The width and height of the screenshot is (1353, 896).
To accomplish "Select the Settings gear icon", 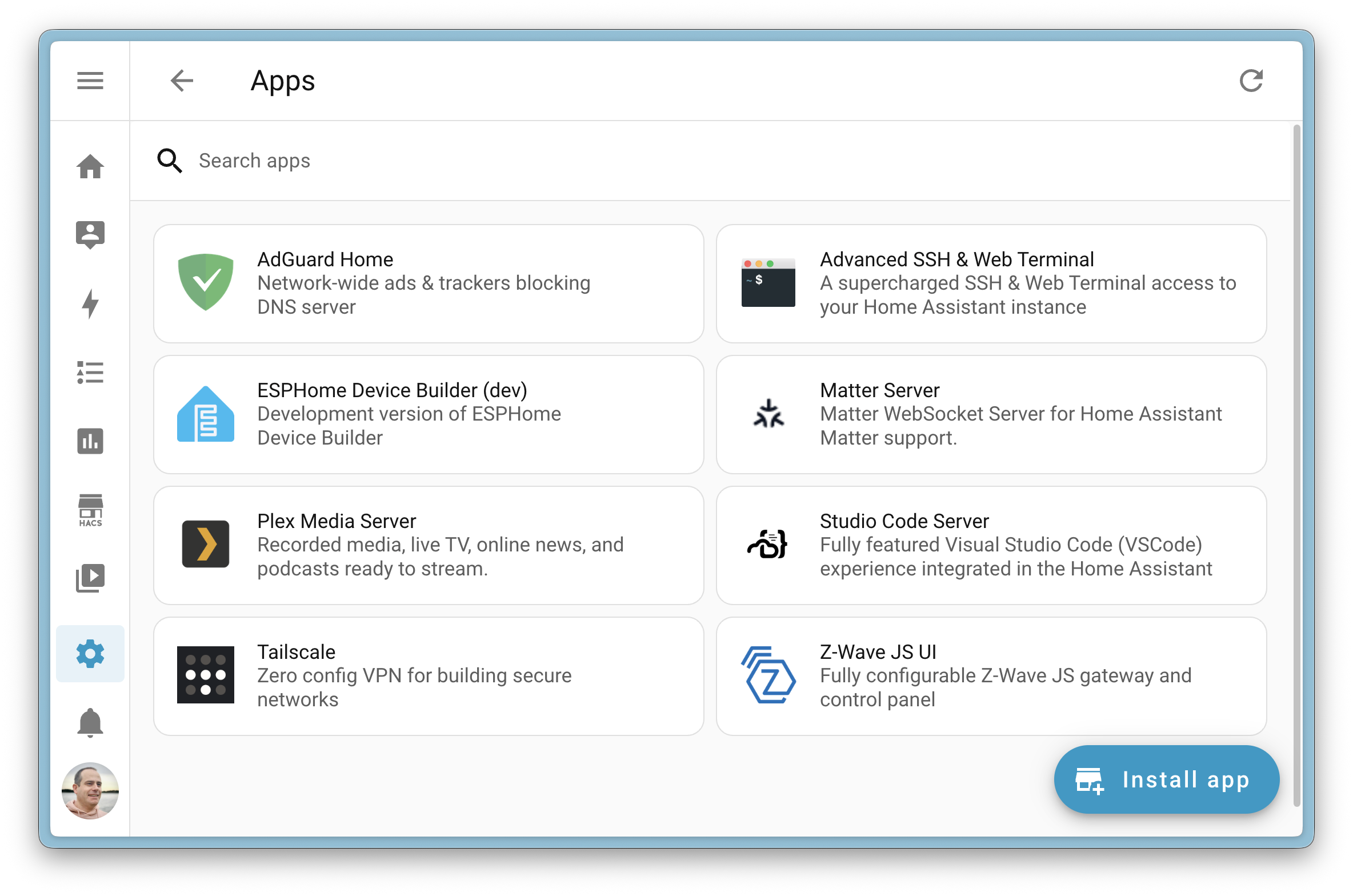I will tap(90, 653).
